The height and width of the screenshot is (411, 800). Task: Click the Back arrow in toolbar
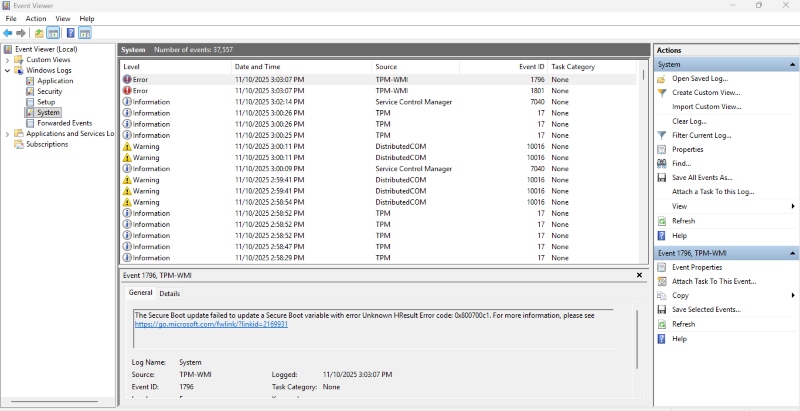pos(8,32)
